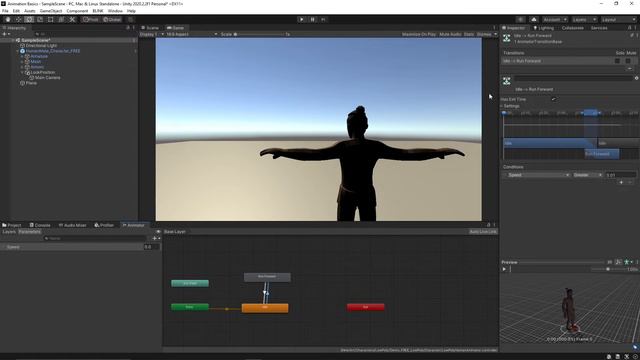Select the Exit node
Image resolution: width=640 pixels, height=360 pixels.
coord(366,307)
